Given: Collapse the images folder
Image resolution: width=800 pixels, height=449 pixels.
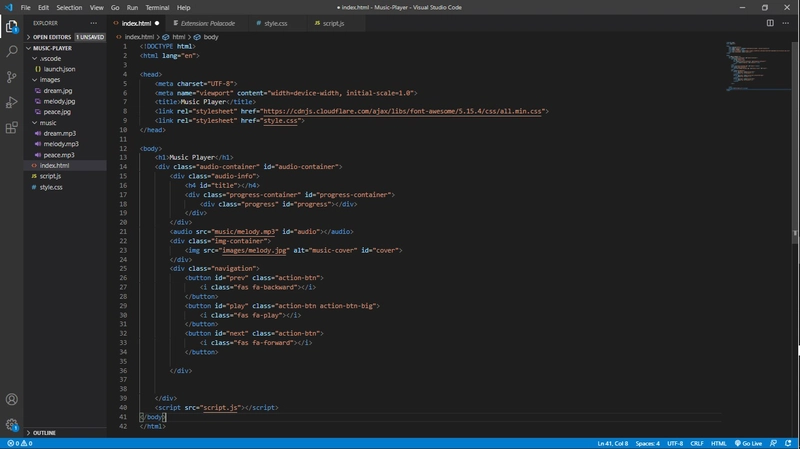Looking at the screenshot, I should pyautogui.click(x=49, y=80).
